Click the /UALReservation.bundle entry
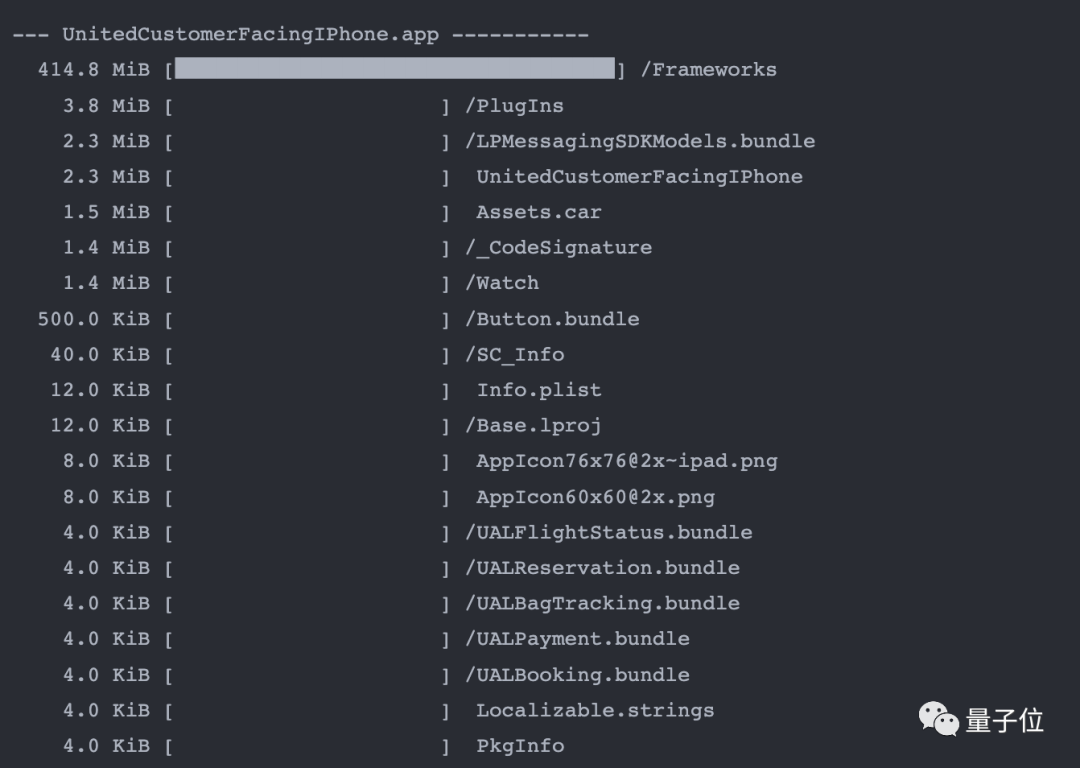1080x768 pixels. [602, 568]
